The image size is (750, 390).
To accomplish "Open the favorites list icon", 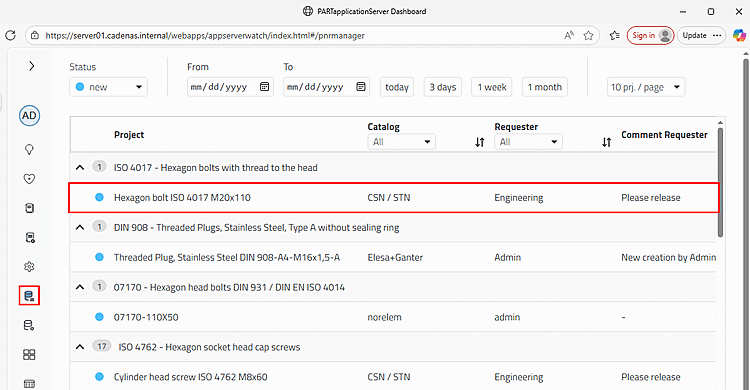I will click(x=615, y=35).
